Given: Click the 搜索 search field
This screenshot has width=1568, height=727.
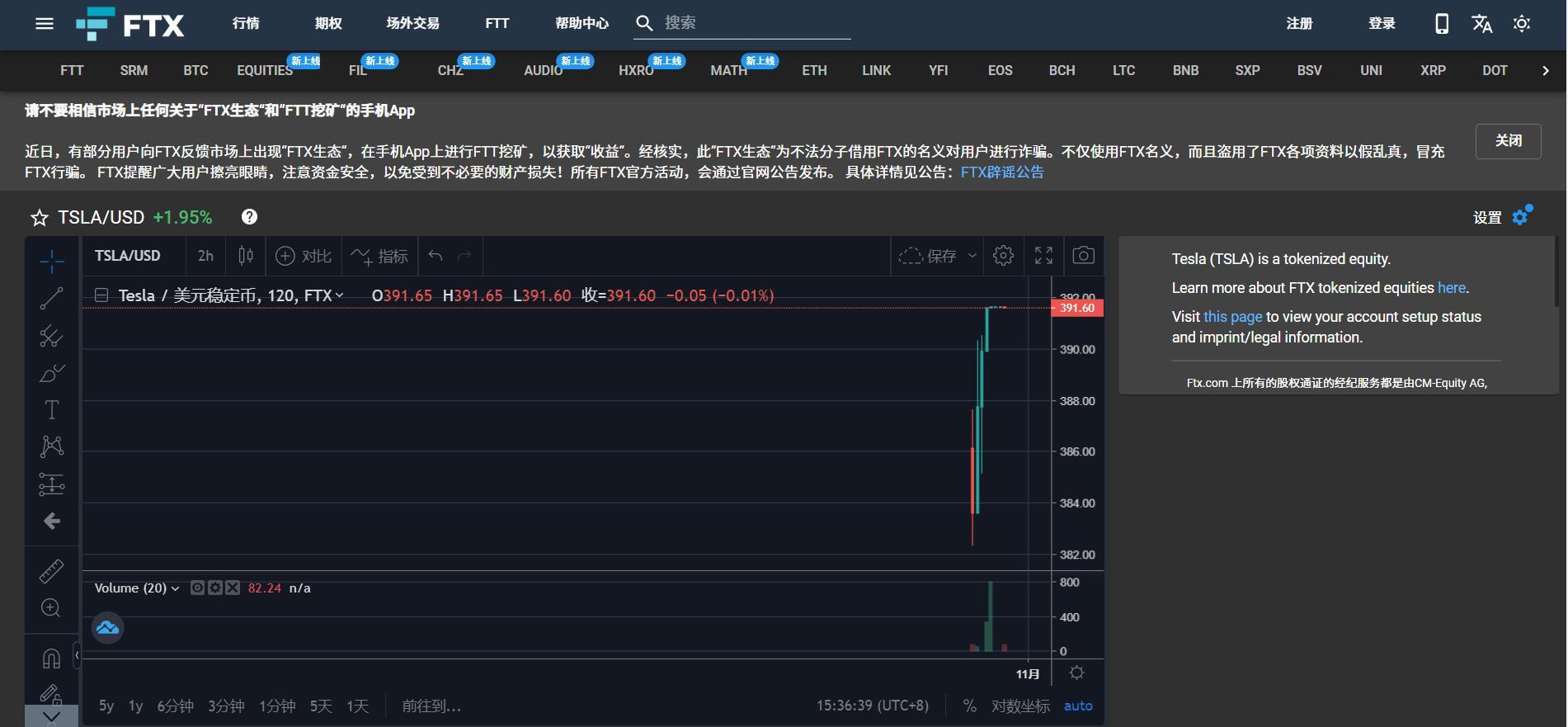Looking at the screenshot, I should [742, 23].
